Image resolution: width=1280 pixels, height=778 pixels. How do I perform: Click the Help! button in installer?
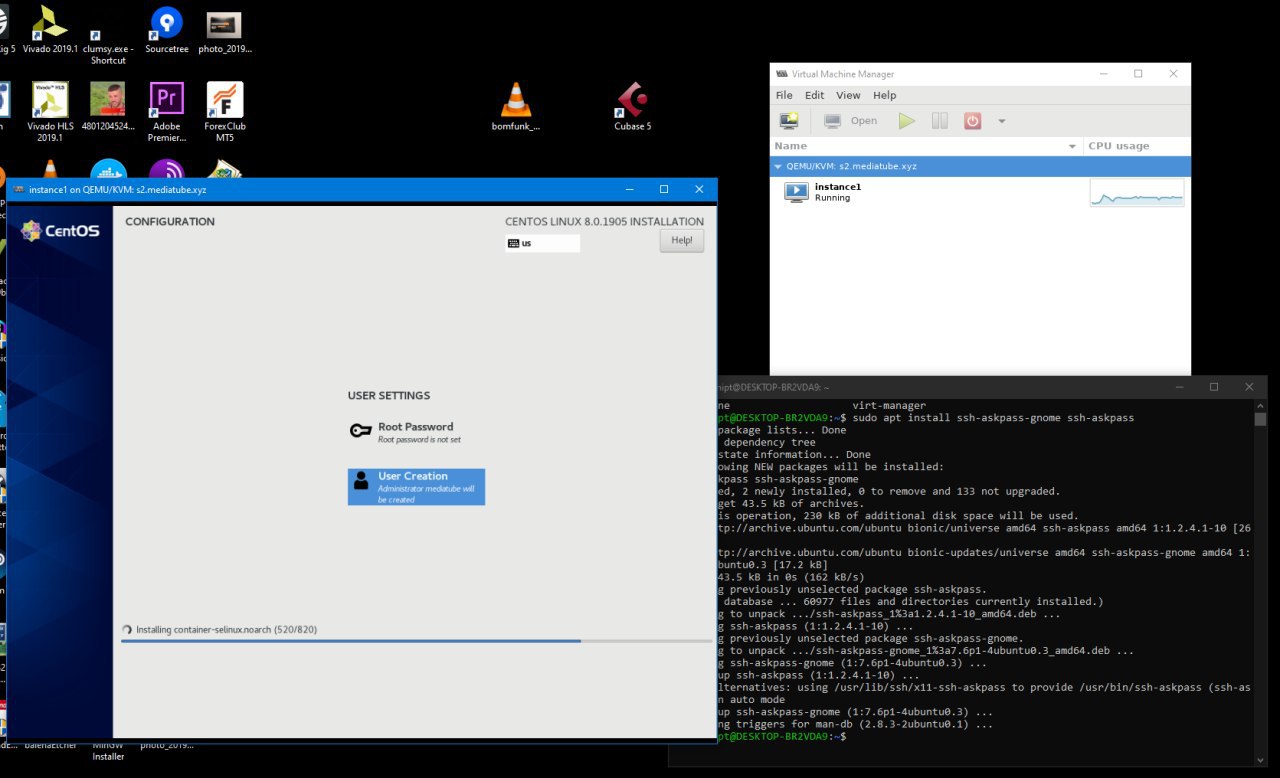(682, 241)
